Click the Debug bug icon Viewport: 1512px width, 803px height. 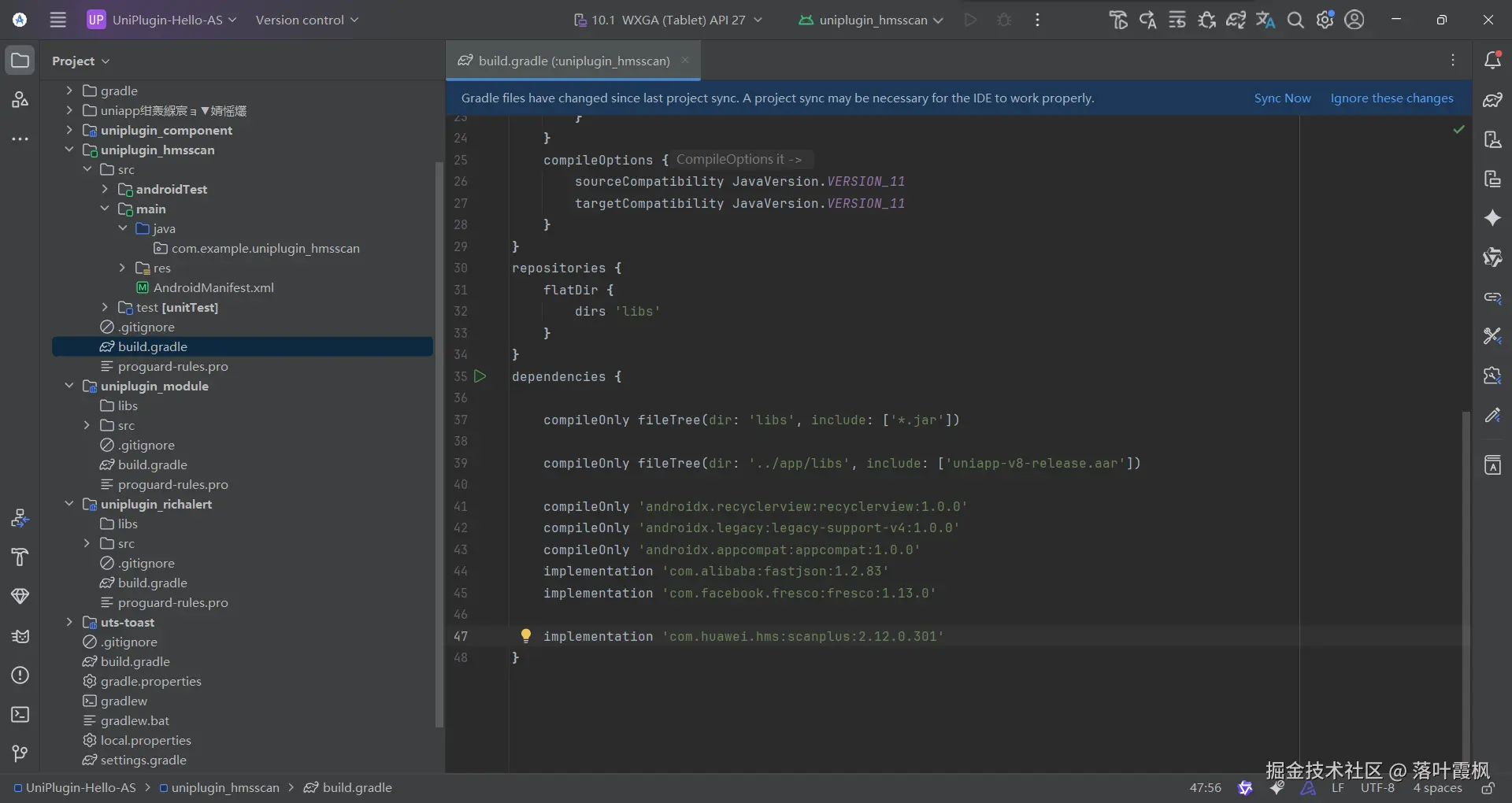pyautogui.click(x=1004, y=20)
